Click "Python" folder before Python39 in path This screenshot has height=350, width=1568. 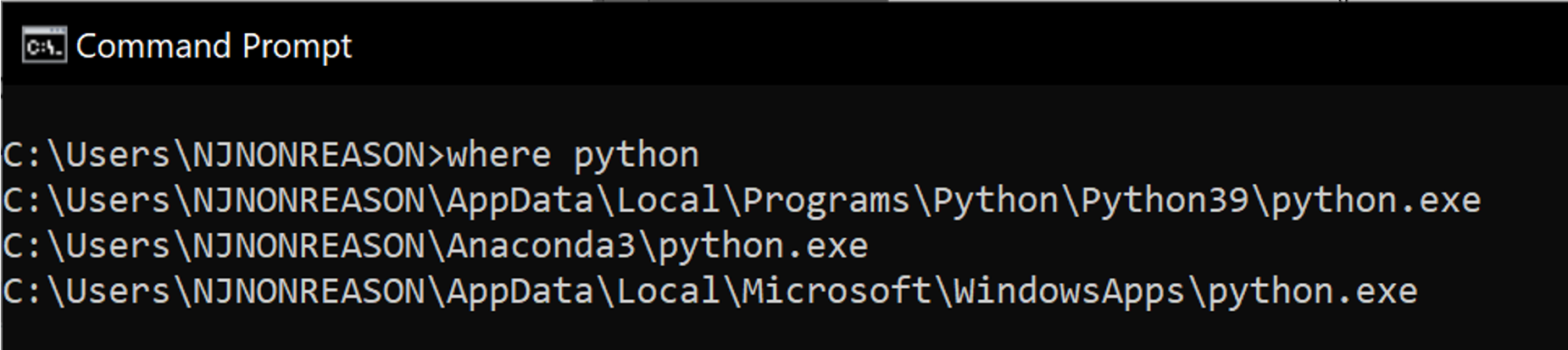(x=995, y=201)
